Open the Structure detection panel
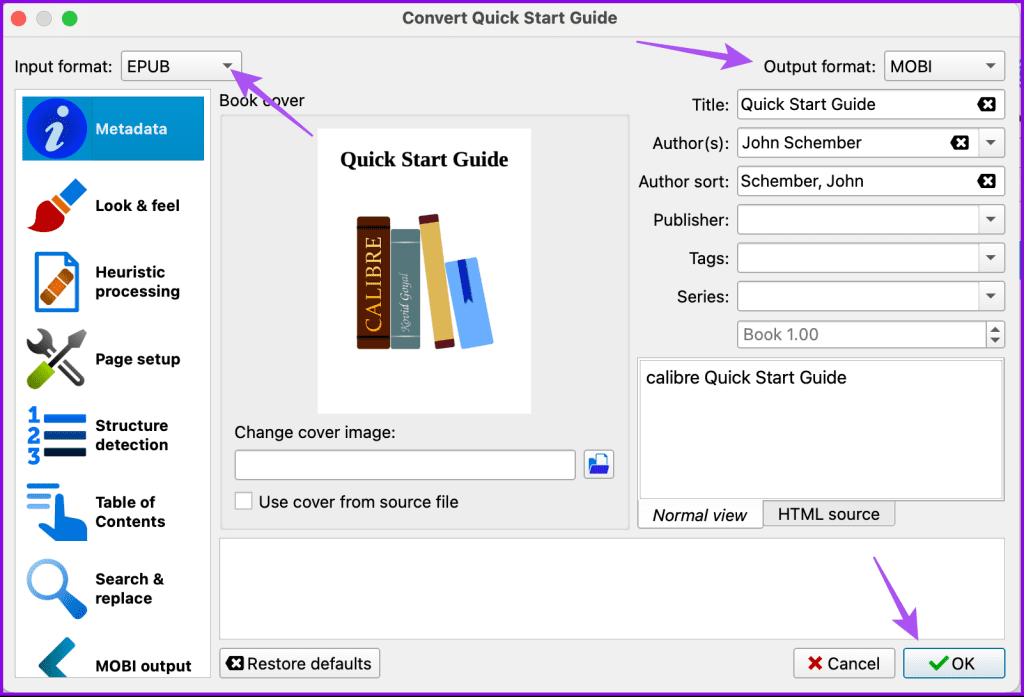The height and width of the screenshot is (697, 1024). coord(112,435)
